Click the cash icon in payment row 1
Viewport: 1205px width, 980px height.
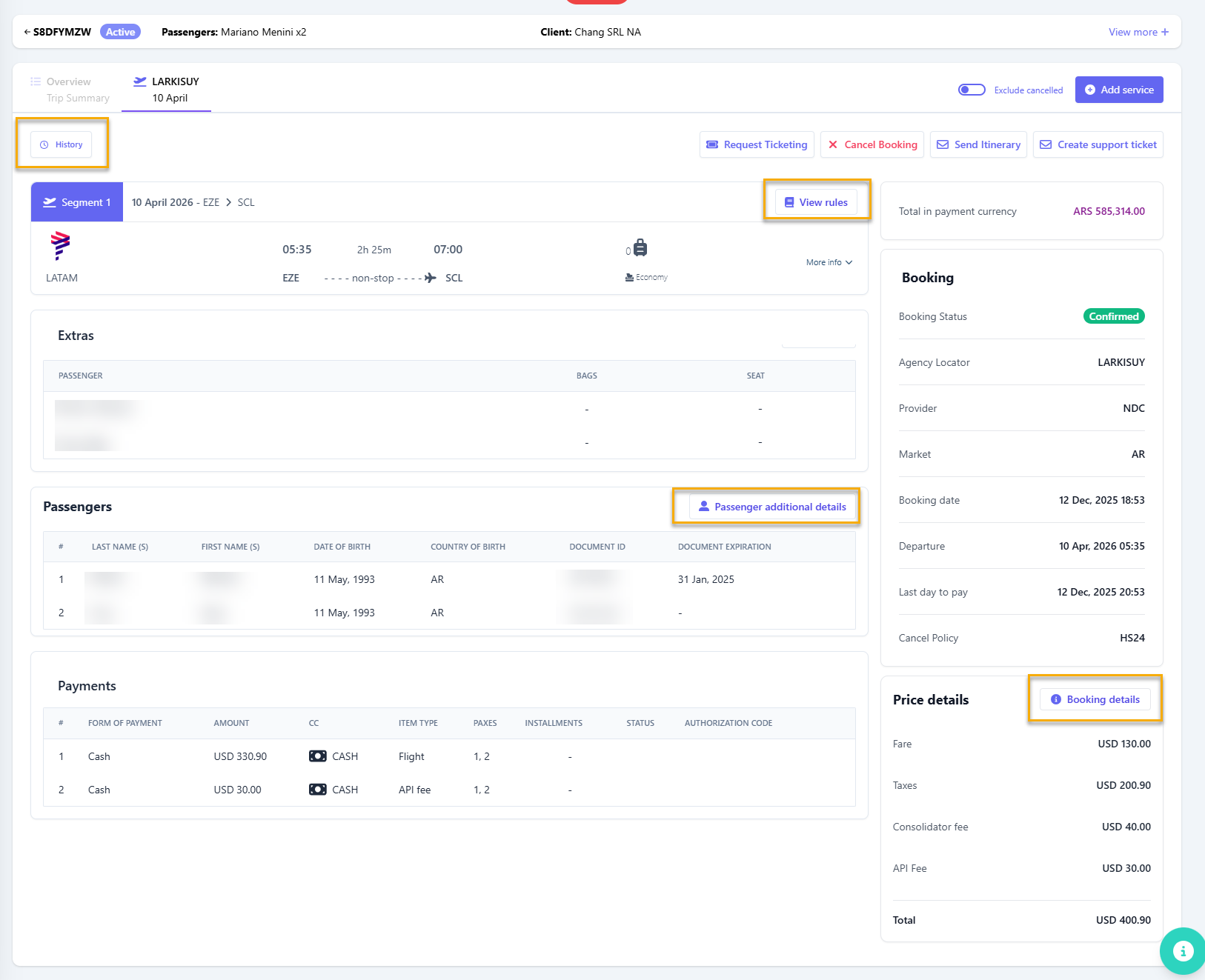[x=317, y=756]
